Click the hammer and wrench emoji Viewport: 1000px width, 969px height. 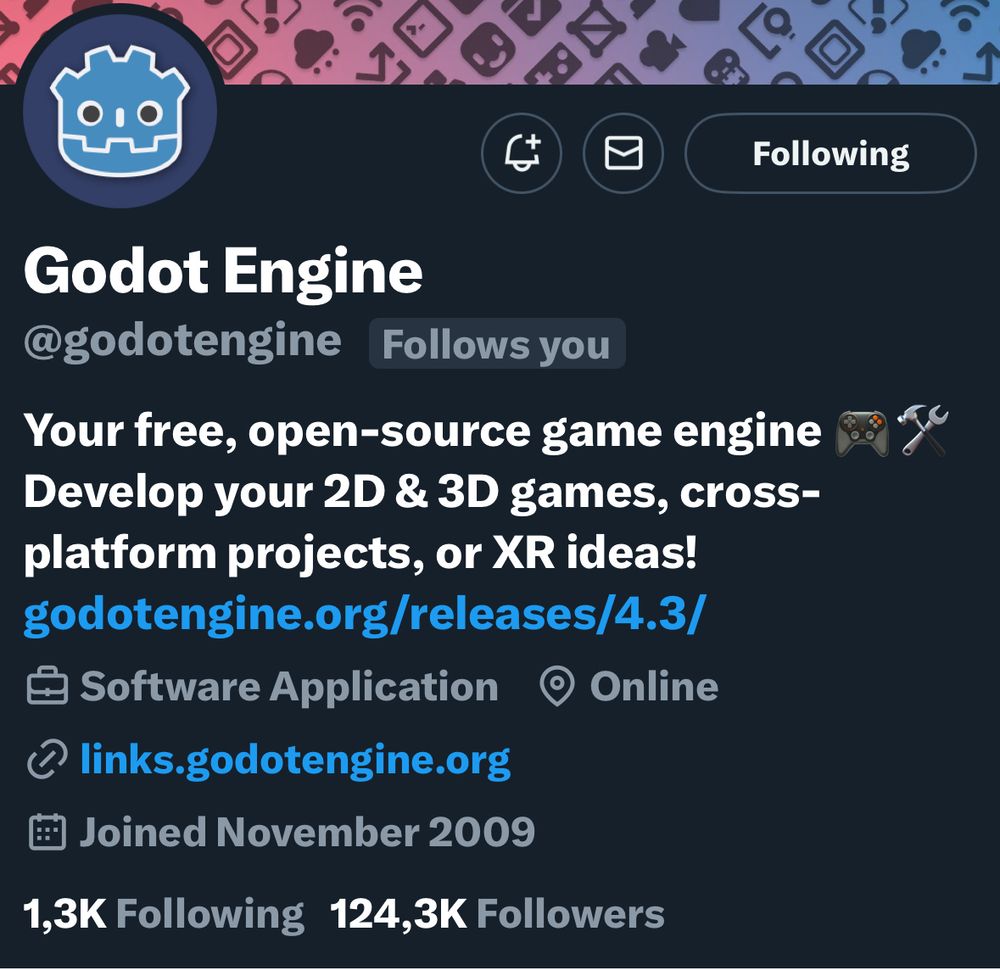click(923, 431)
